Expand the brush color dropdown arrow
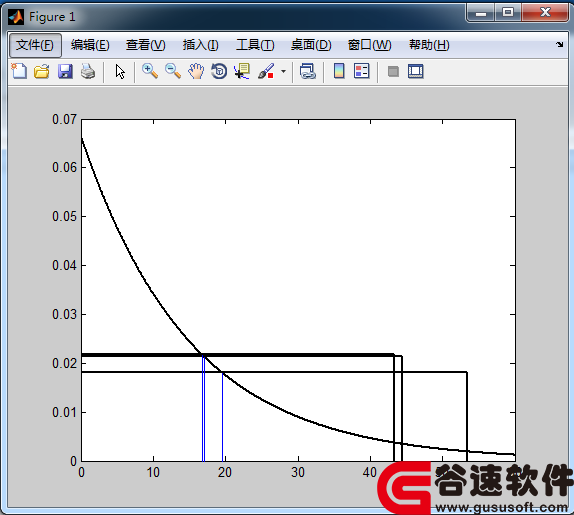Viewport: 574px width, 515px height. tap(283, 71)
